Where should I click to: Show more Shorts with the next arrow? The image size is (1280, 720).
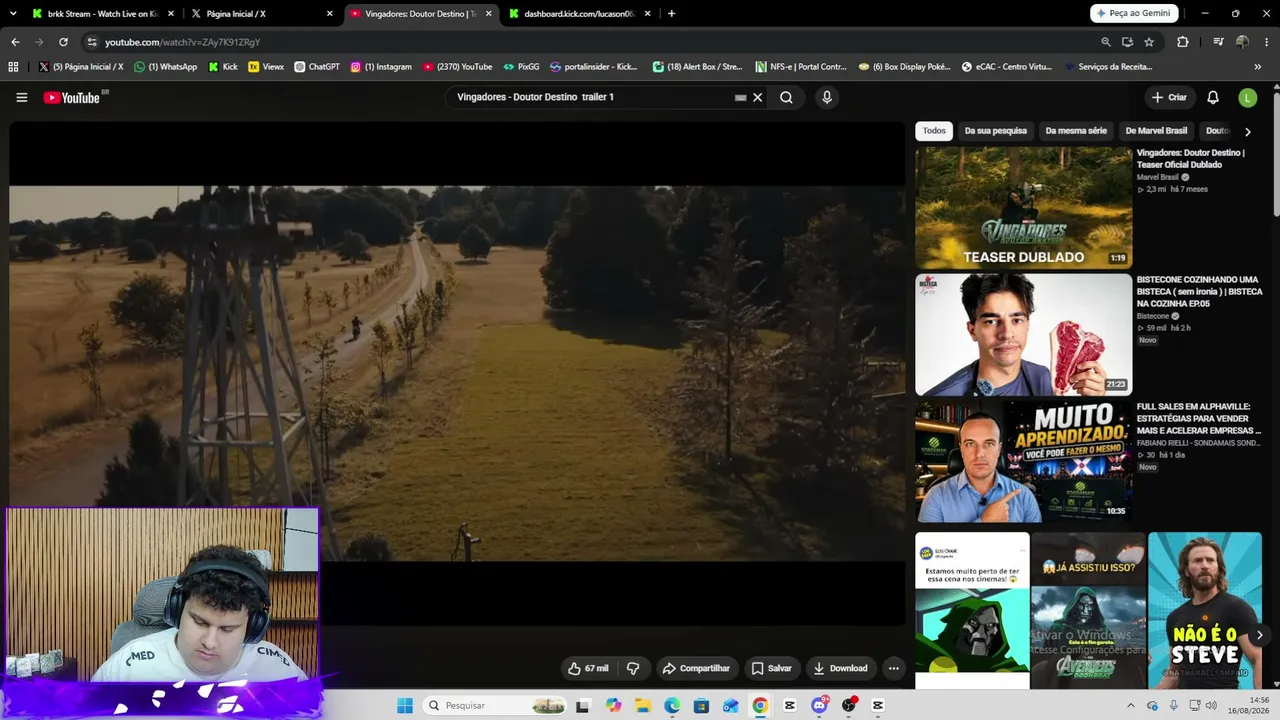(x=1259, y=635)
